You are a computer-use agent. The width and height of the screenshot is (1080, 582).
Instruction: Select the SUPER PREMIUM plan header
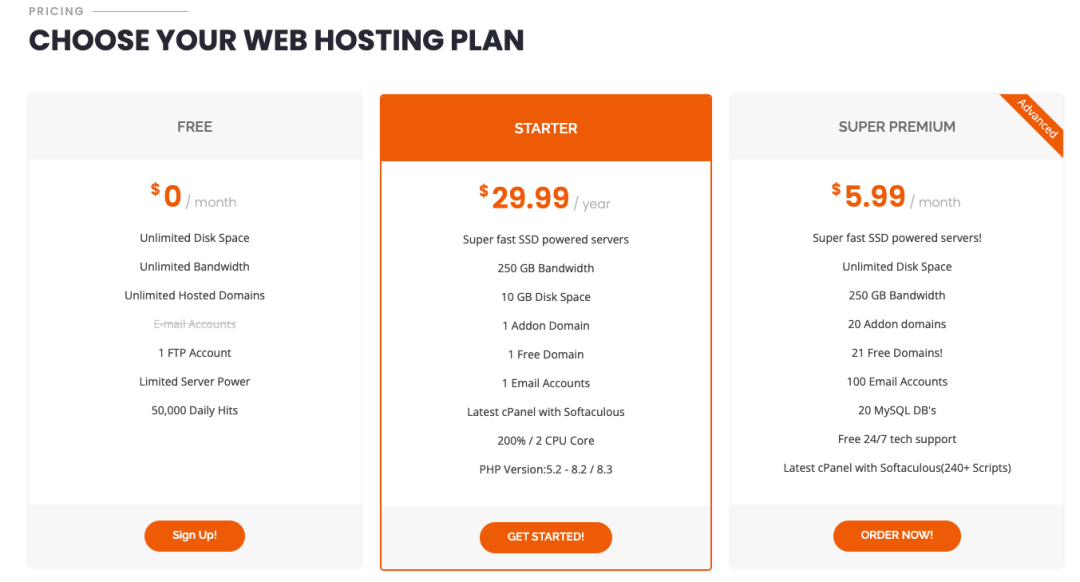coord(897,127)
